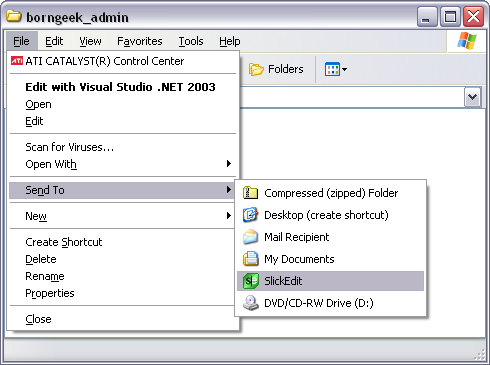This screenshot has height=365, width=490.
Task: Open the View menu
Action: click(x=90, y=41)
